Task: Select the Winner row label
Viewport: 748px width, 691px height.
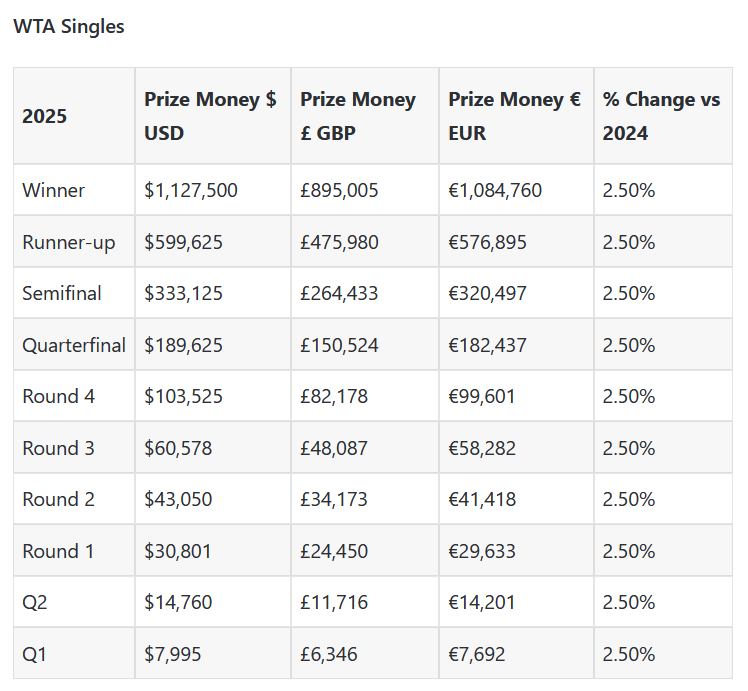Action: (x=54, y=190)
